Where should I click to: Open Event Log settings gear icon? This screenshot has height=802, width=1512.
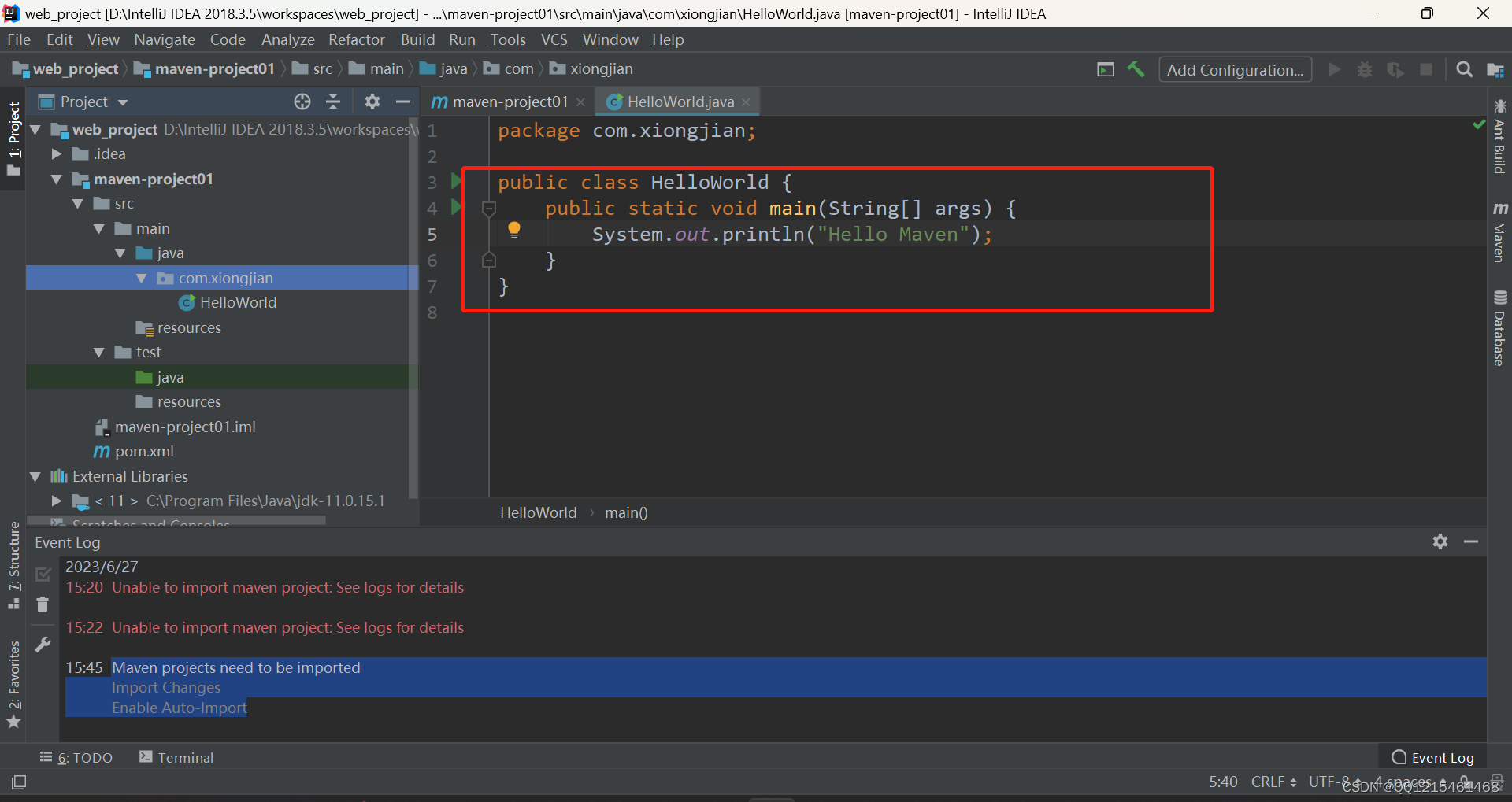coord(1440,541)
